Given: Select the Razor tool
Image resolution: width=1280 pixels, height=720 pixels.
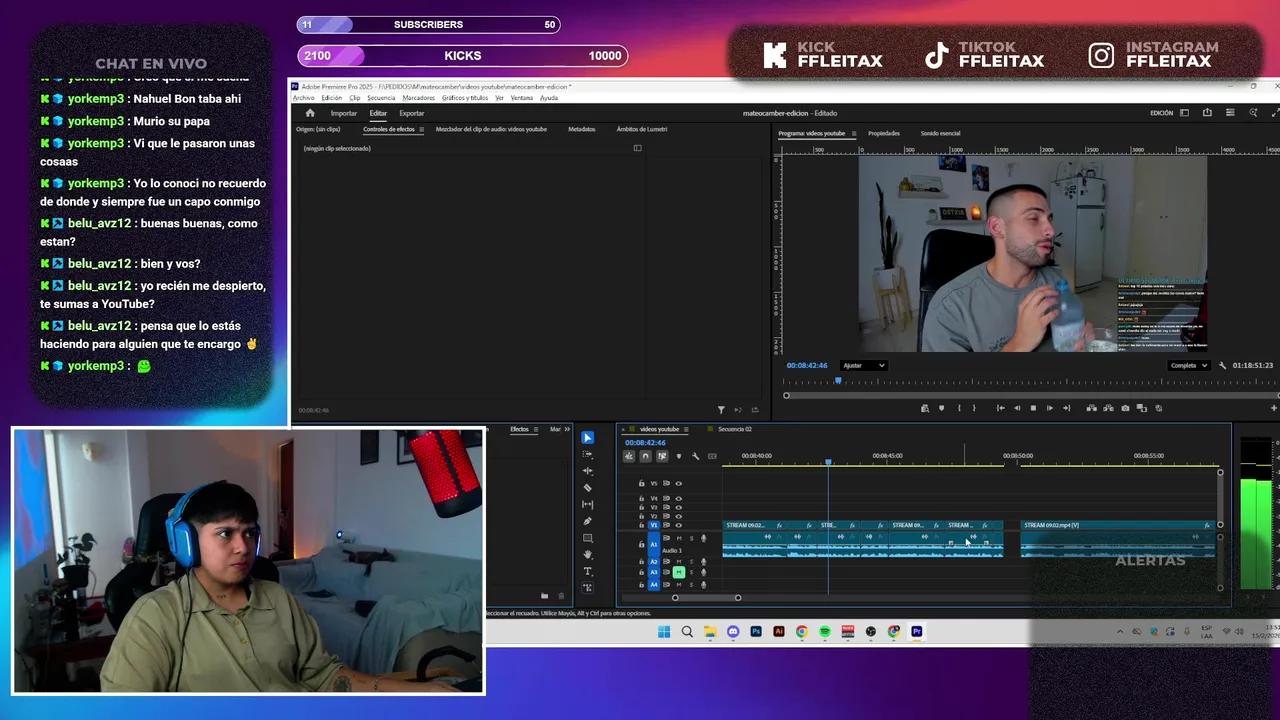Looking at the screenshot, I should [x=588, y=488].
